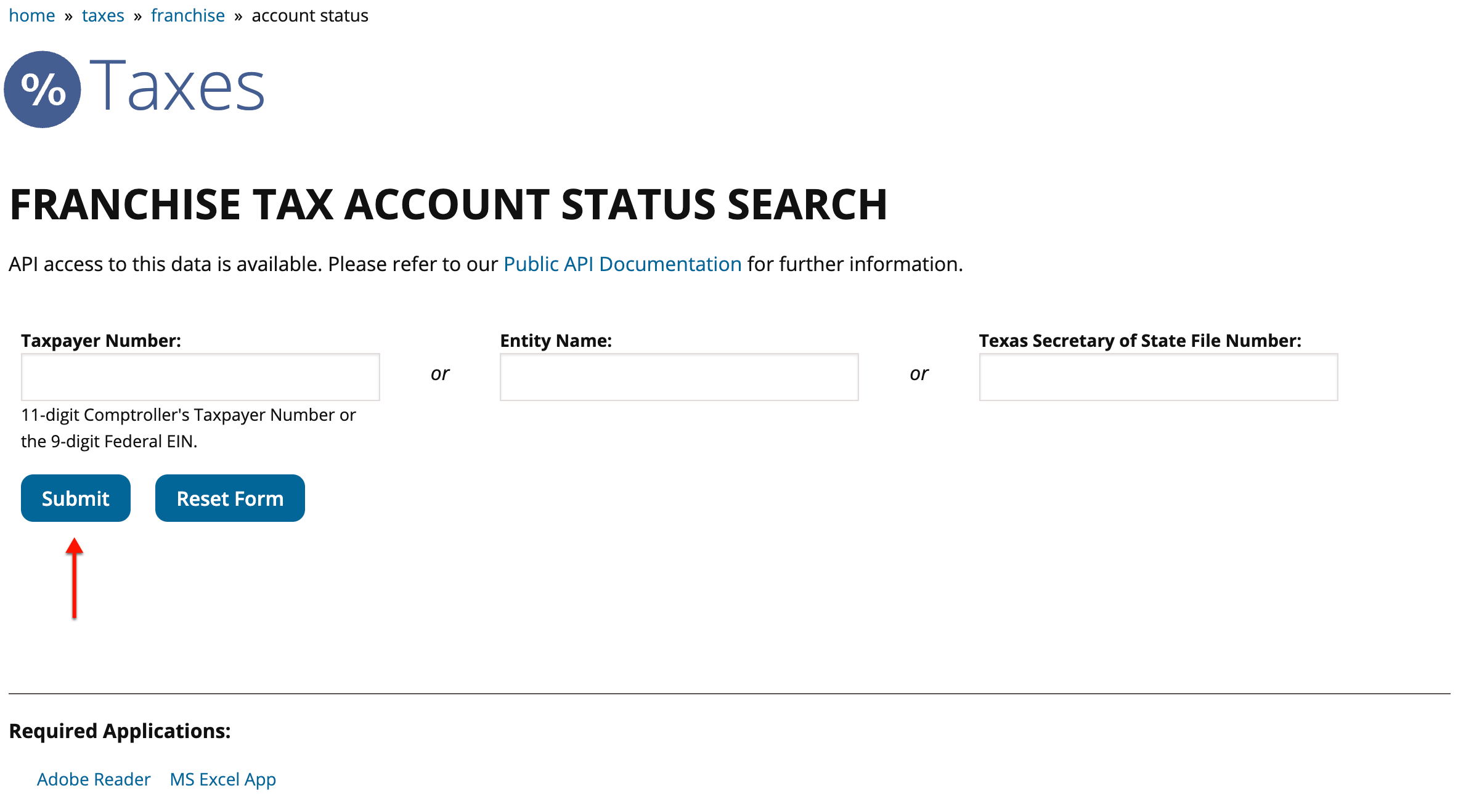This screenshot has height=812, width=1458.
Task: Submit the franchise tax search form
Action: coord(76,498)
